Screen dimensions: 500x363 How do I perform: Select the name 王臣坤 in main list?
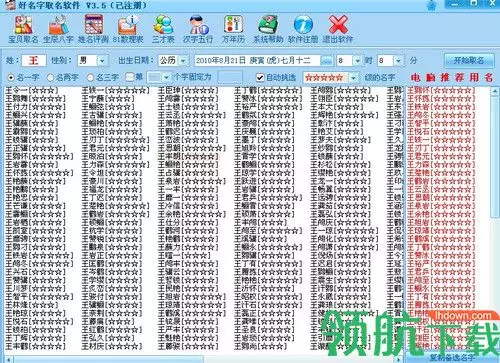tap(188, 90)
